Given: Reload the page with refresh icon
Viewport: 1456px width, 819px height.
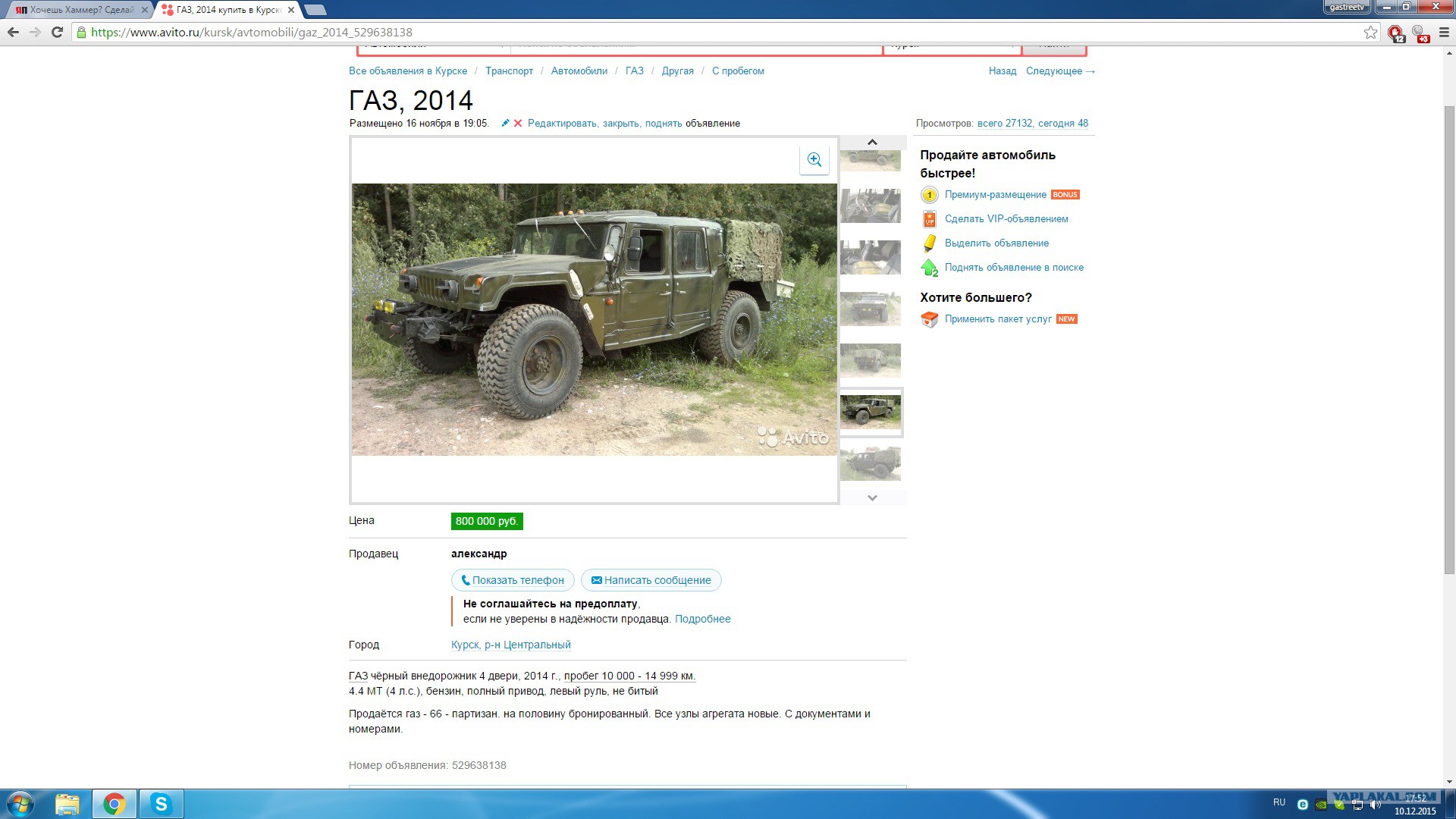Looking at the screenshot, I should pos(57,32).
